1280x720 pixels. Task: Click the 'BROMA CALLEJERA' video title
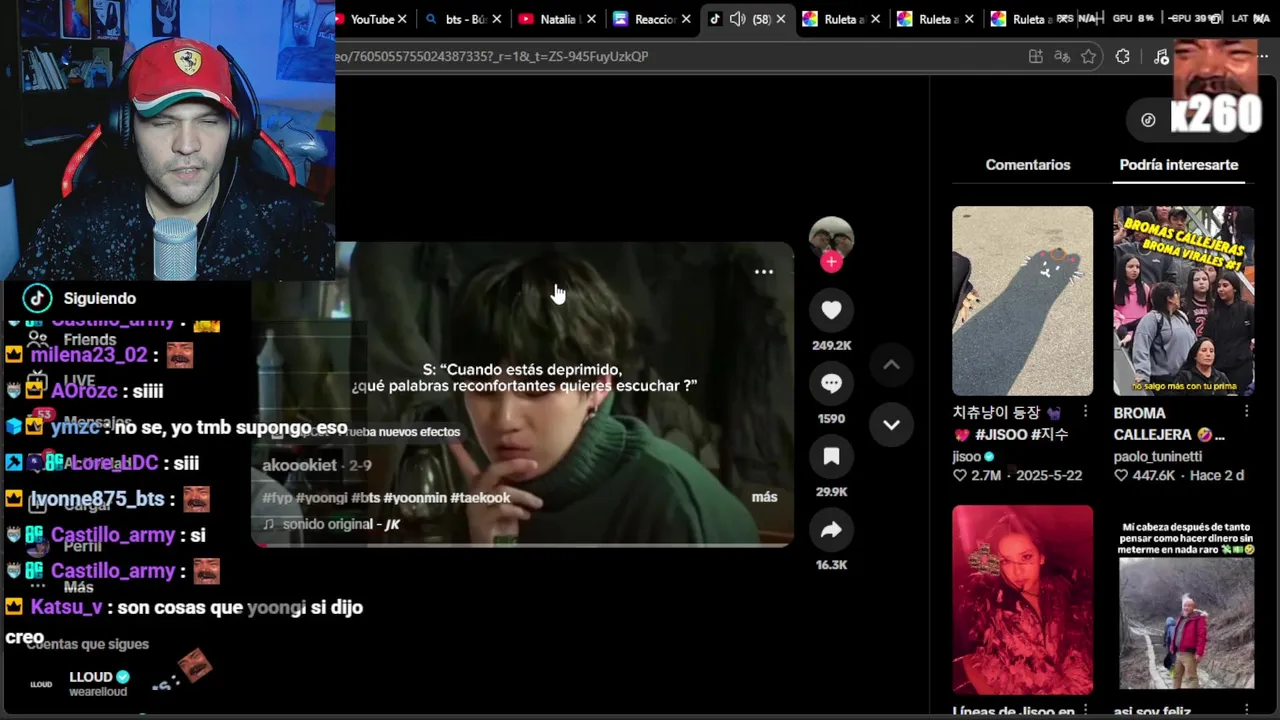pos(1169,424)
